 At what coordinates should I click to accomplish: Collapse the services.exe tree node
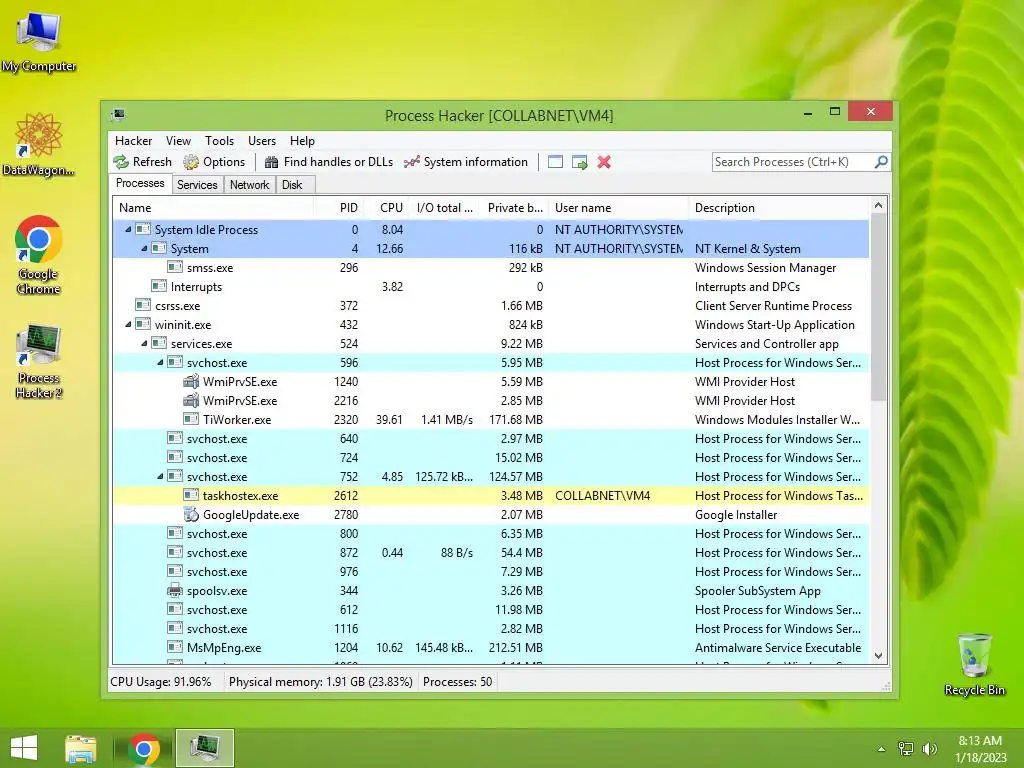tap(144, 344)
